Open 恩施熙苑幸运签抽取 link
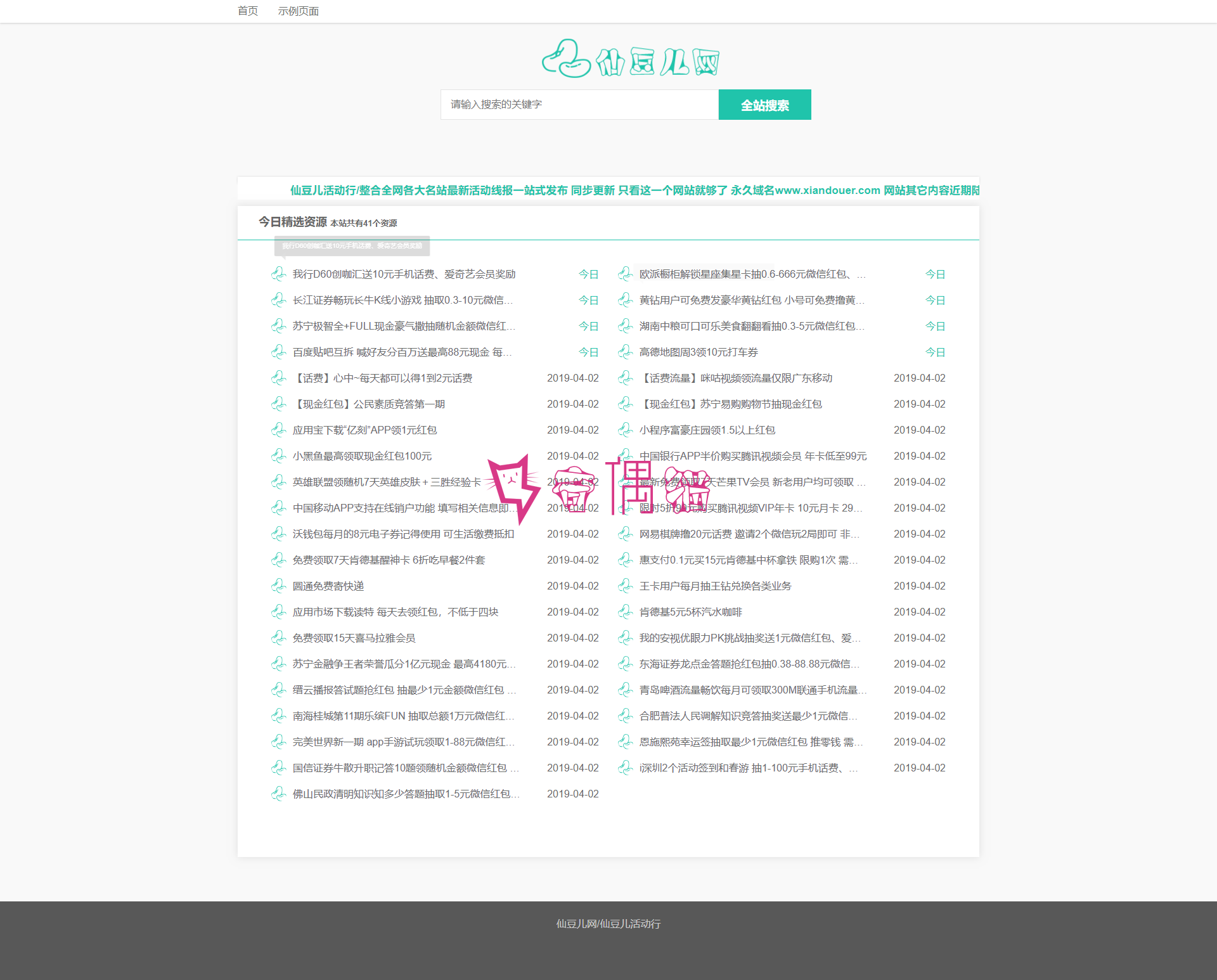 [x=751, y=742]
